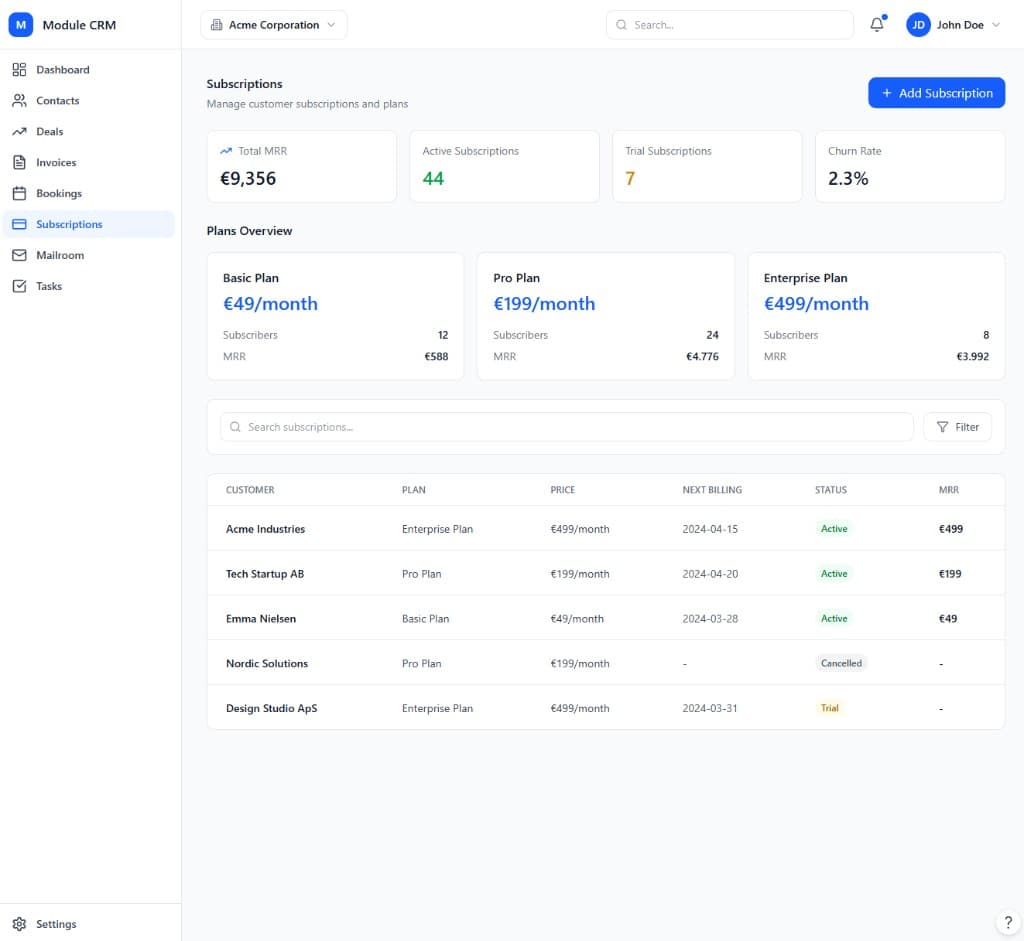Click Trial Subscriptions count 7

click(630, 178)
